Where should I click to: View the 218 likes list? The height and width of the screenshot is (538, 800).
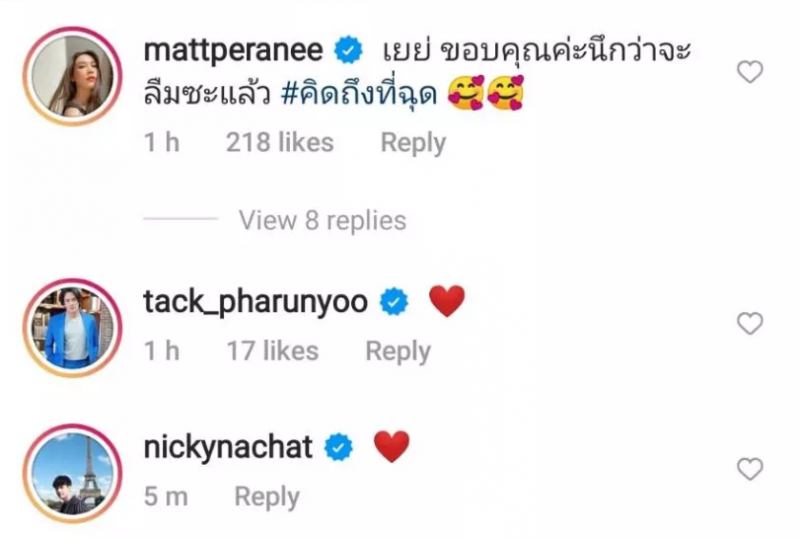(280, 142)
